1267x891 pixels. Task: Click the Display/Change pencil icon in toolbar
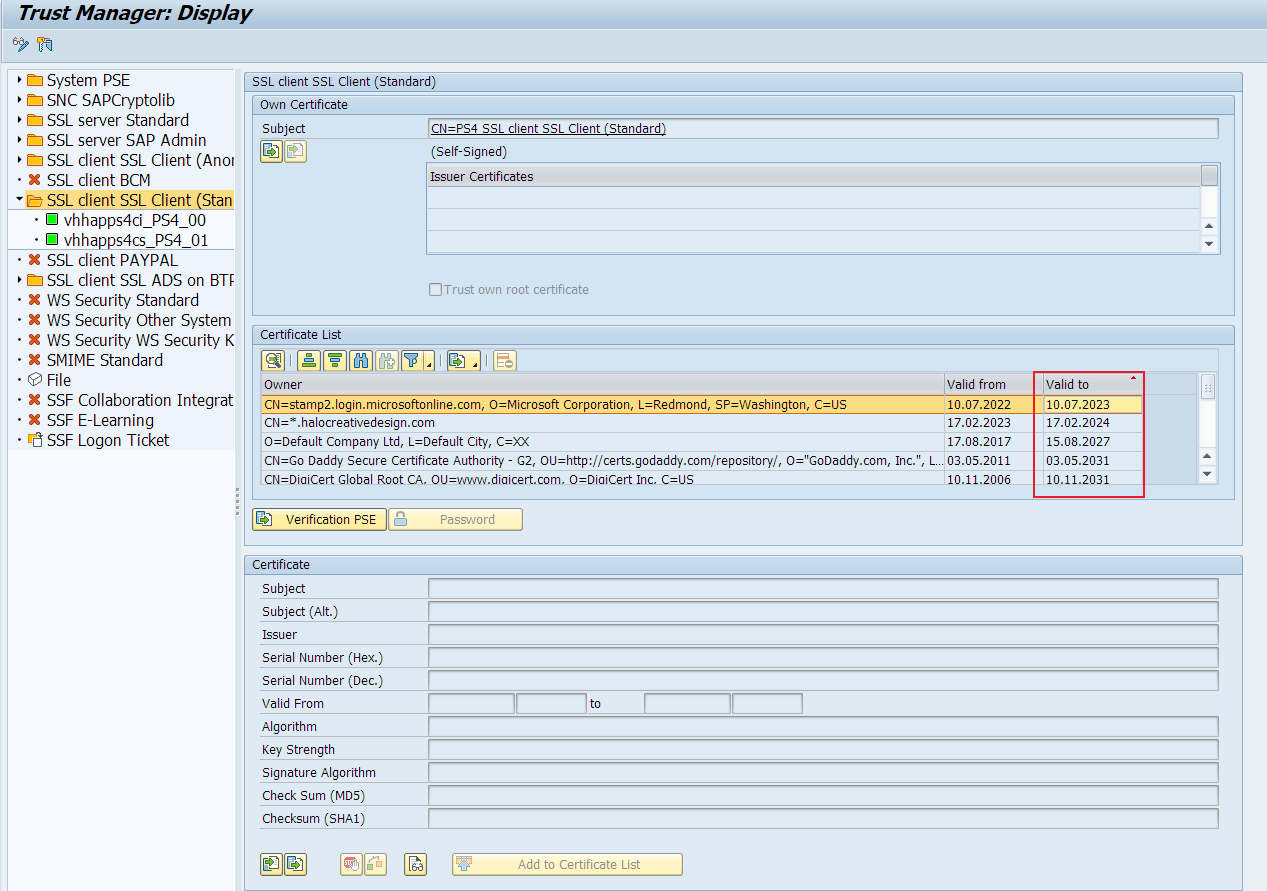pyautogui.click(x=20, y=44)
